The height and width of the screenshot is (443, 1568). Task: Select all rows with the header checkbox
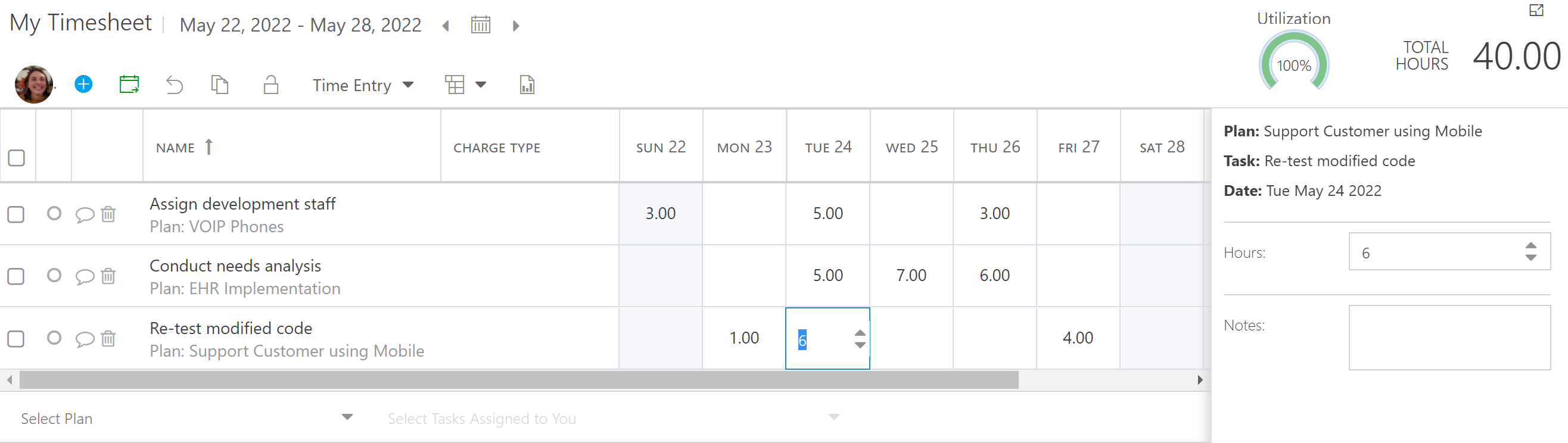pos(17,158)
